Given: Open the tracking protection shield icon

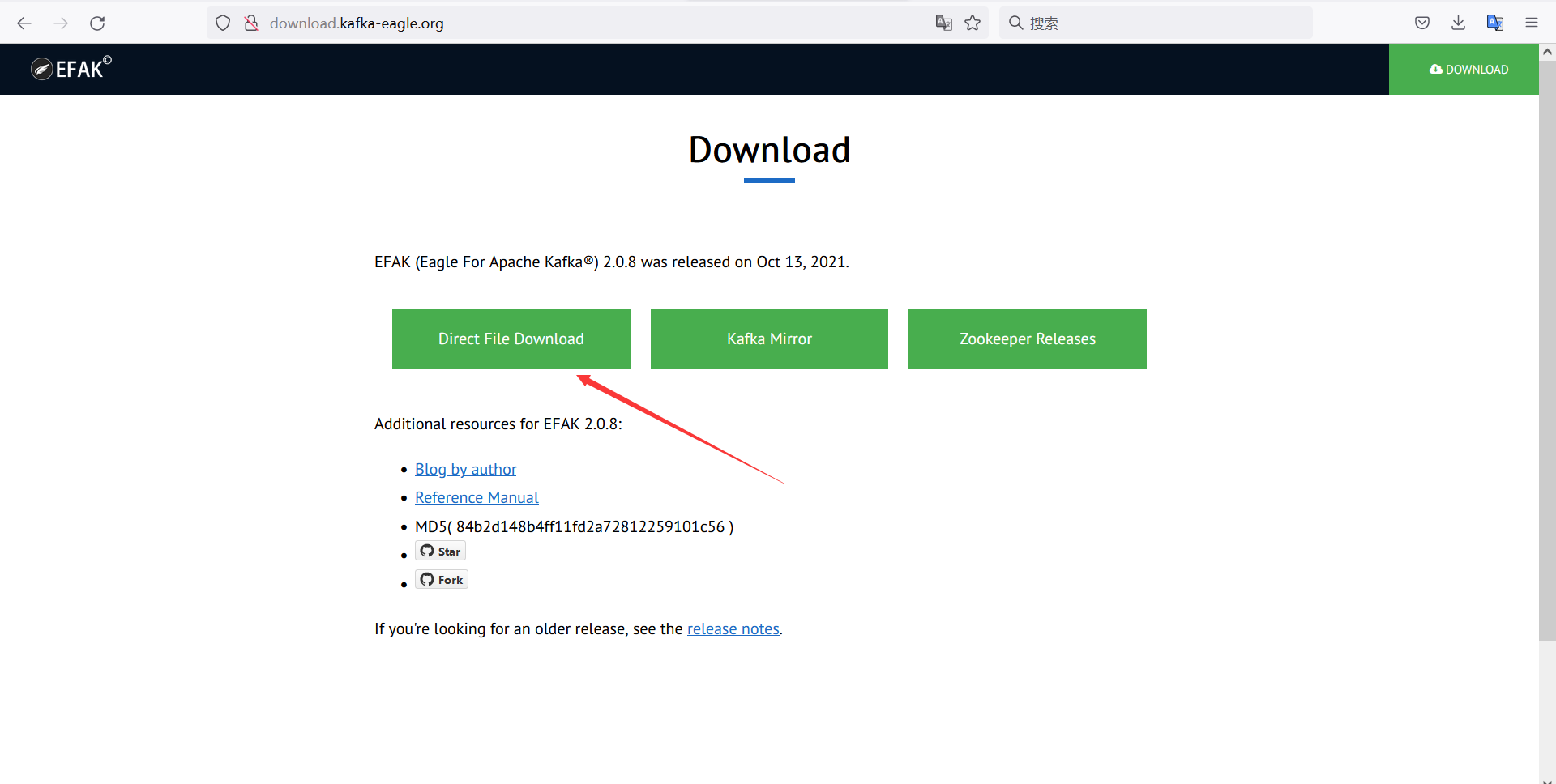Looking at the screenshot, I should pos(223,23).
